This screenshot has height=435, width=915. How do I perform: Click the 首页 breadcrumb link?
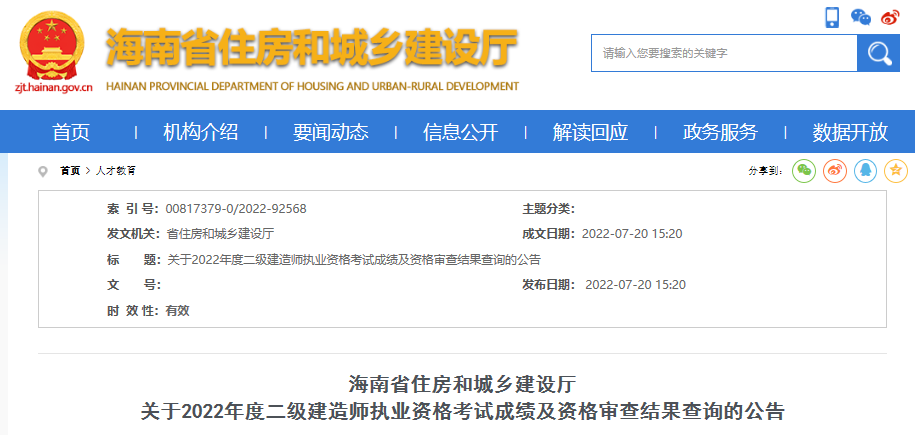click(70, 171)
